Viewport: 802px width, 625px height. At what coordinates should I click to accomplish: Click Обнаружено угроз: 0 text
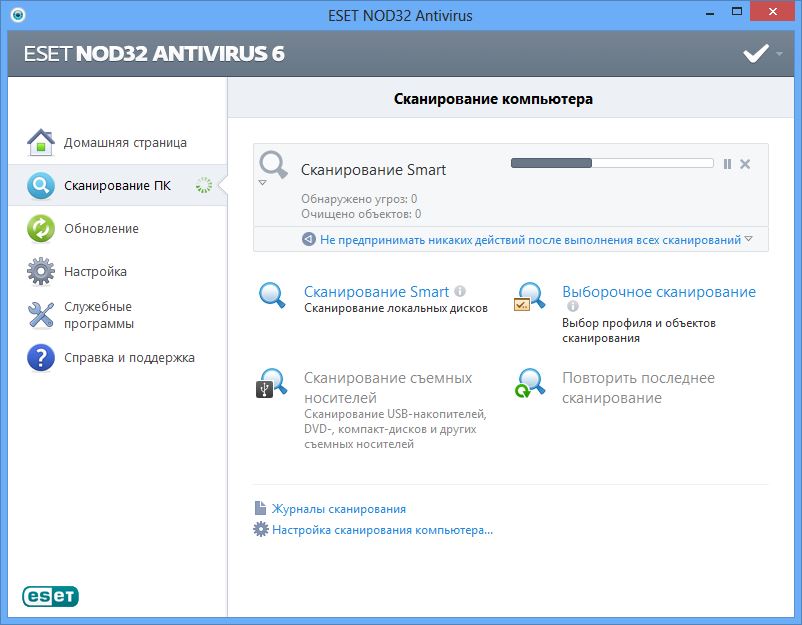pyautogui.click(x=359, y=198)
